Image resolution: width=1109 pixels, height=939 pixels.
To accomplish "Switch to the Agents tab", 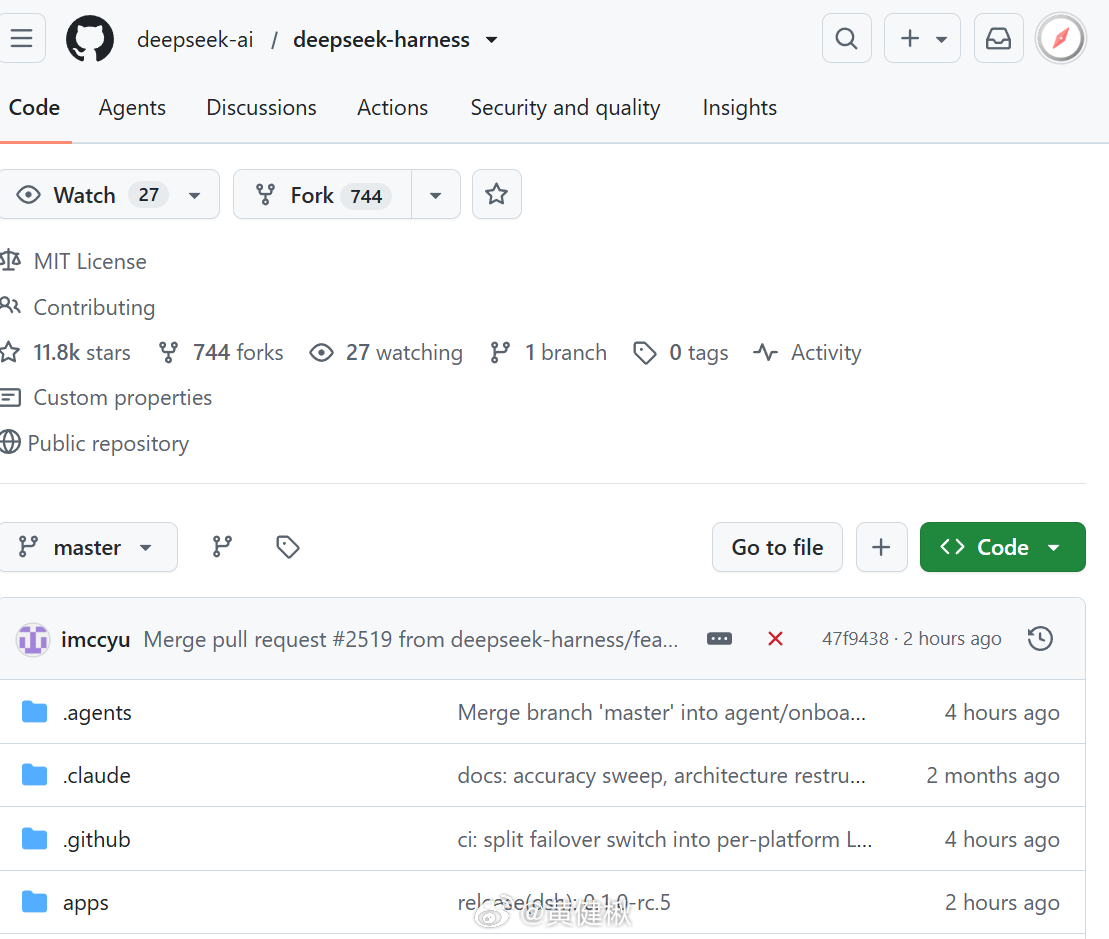I will 132,107.
